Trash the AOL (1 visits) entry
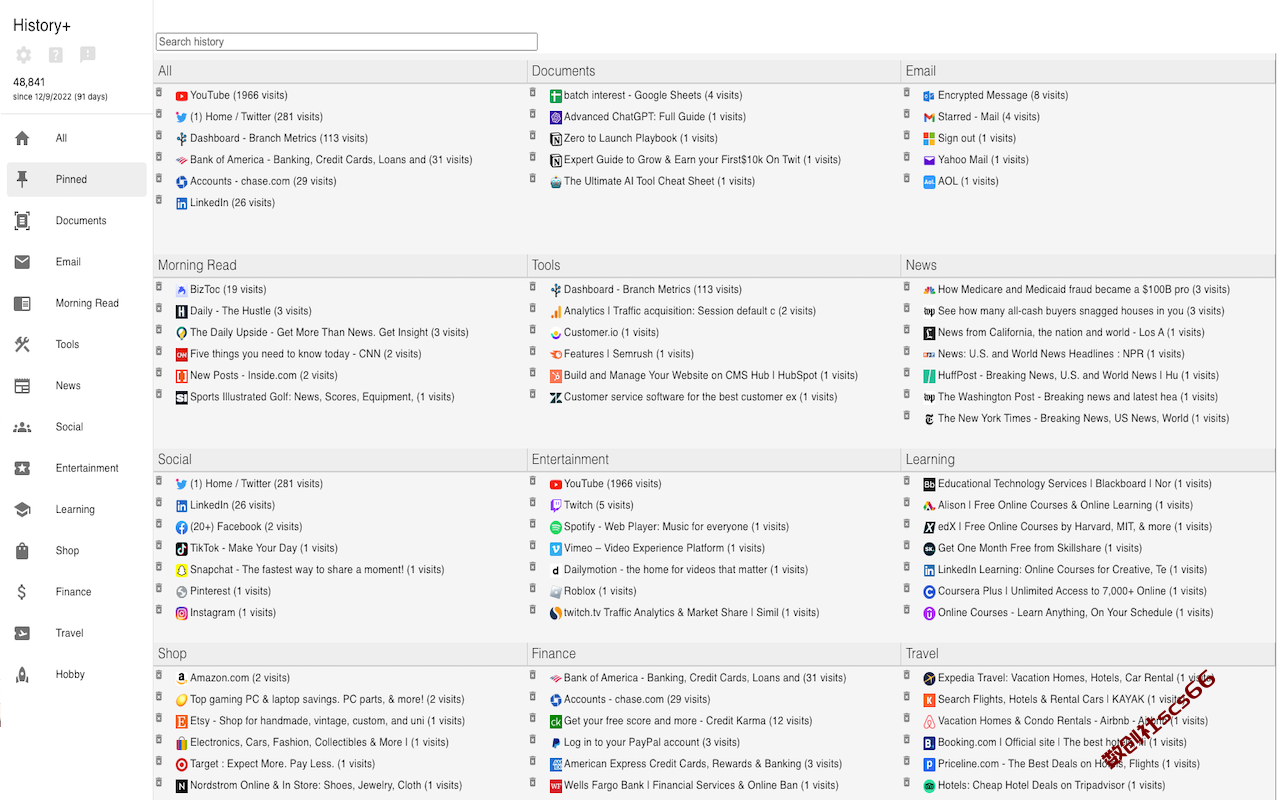 (x=907, y=179)
